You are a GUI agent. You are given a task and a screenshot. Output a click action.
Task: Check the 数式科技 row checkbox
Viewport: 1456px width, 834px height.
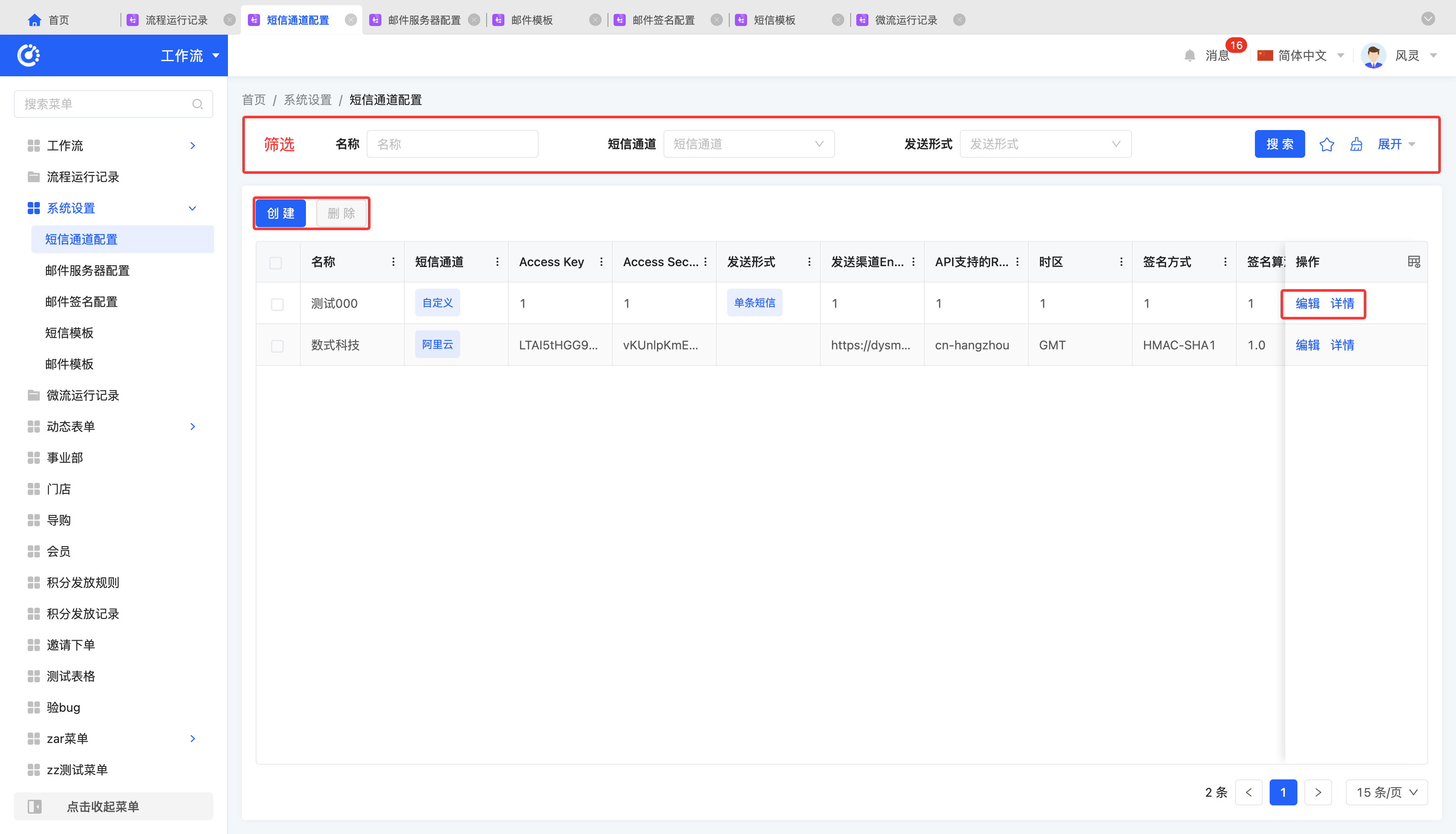pyautogui.click(x=277, y=346)
